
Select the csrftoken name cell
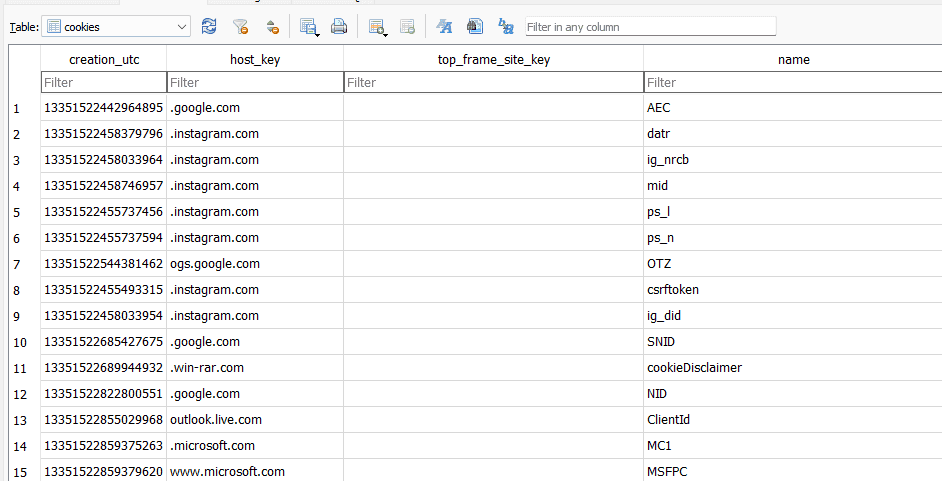(793, 290)
